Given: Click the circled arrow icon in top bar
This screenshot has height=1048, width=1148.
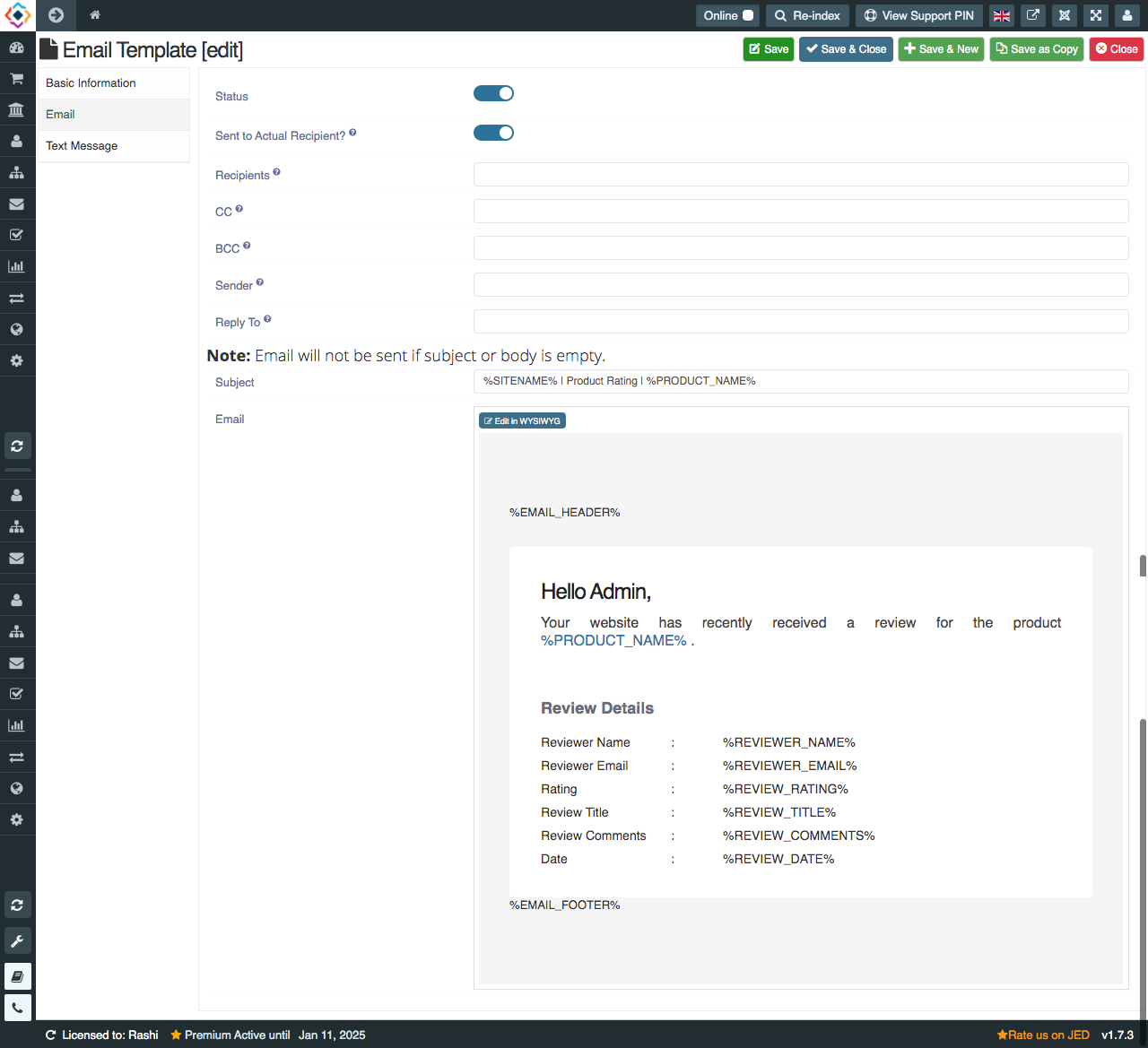Looking at the screenshot, I should coord(56,15).
